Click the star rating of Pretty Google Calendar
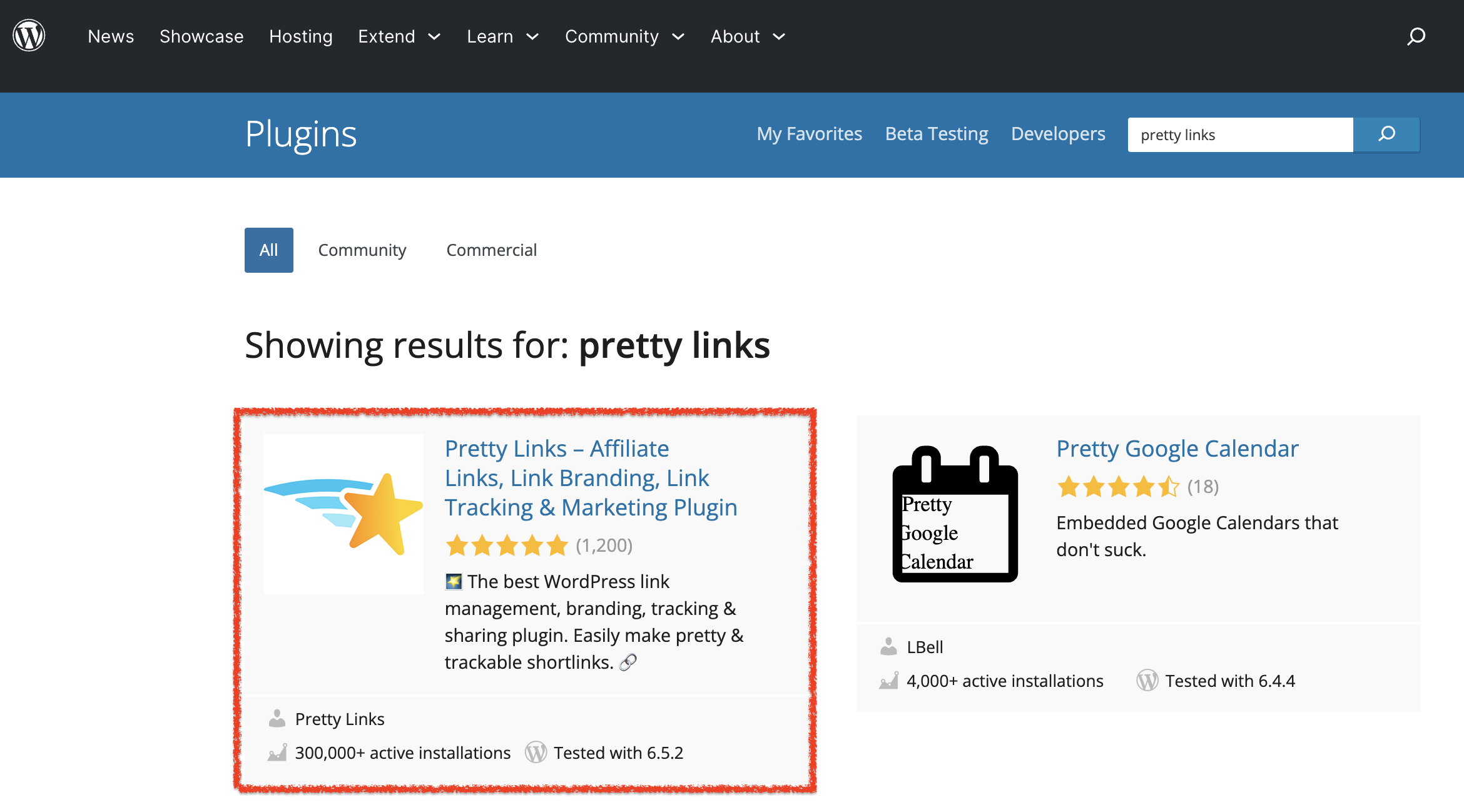Viewport: 1464px width, 812px height. click(1118, 487)
